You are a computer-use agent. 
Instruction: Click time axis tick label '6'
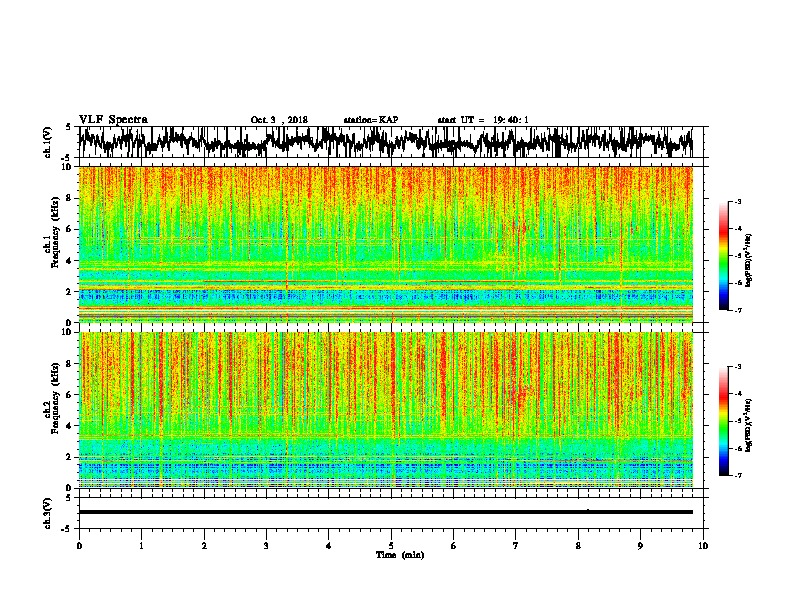tap(454, 546)
